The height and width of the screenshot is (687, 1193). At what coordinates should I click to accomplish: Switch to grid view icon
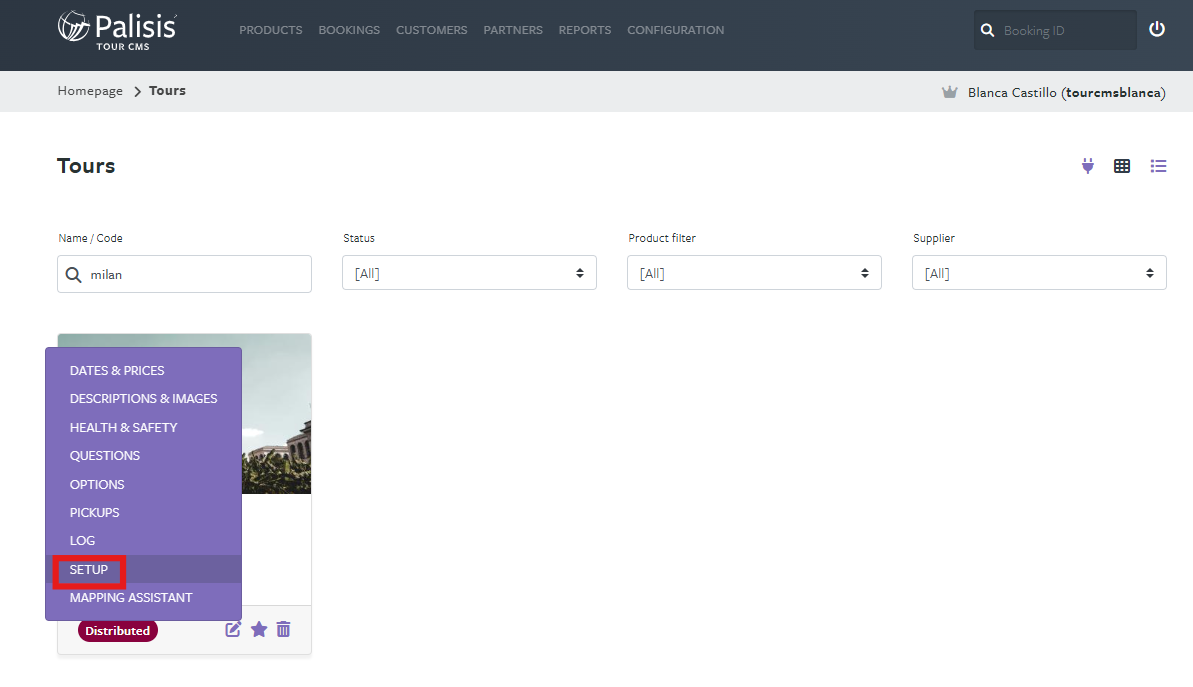pos(1121,166)
